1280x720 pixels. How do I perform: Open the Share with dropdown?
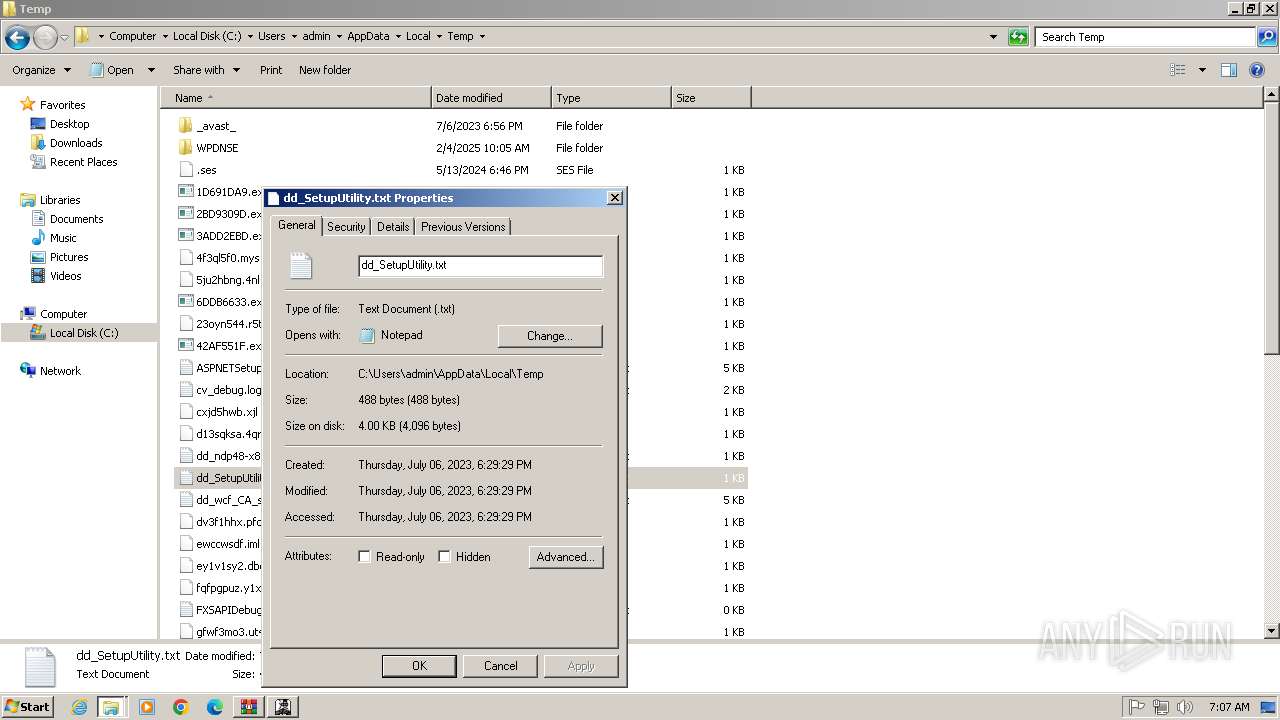pyautogui.click(x=206, y=70)
